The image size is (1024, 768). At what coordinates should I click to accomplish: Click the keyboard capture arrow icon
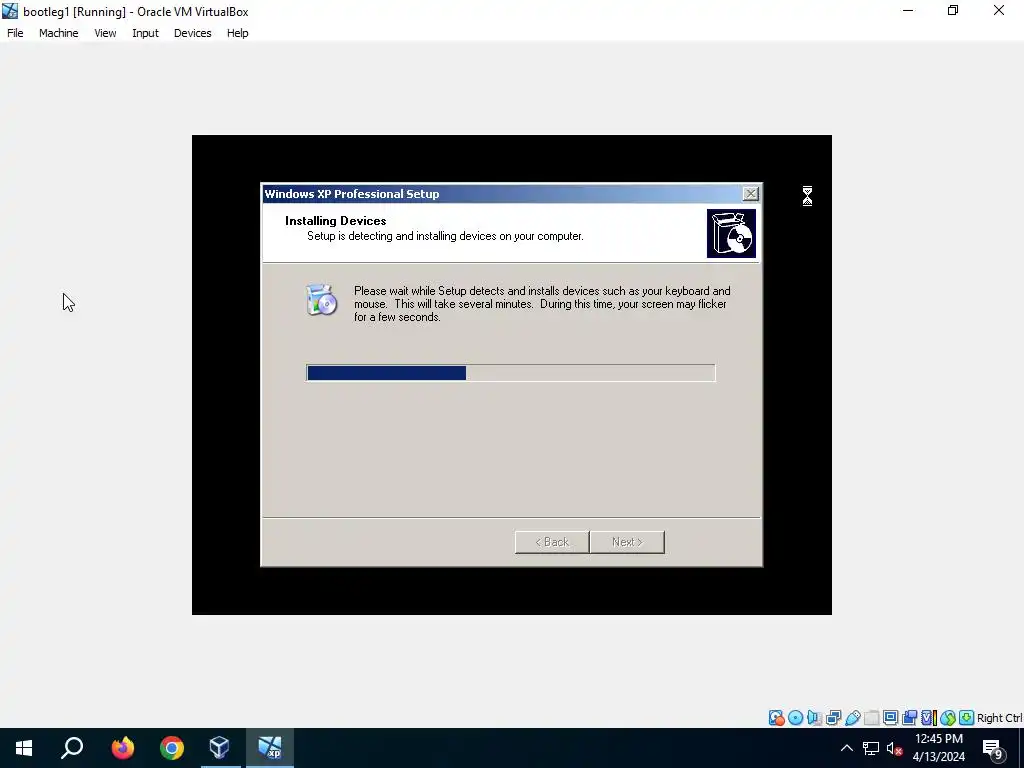[967, 718]
